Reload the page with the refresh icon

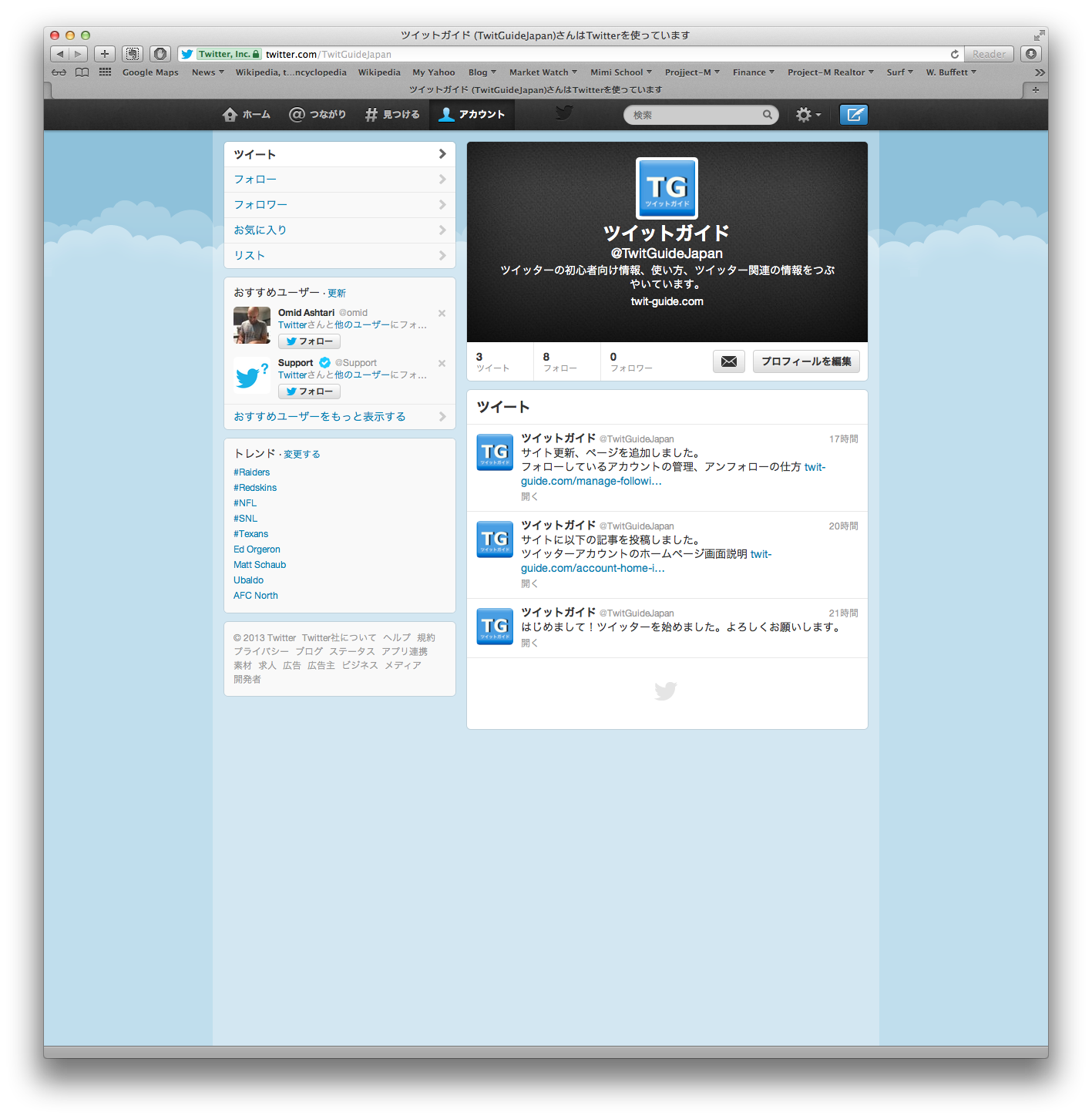[x=955, y=54]
